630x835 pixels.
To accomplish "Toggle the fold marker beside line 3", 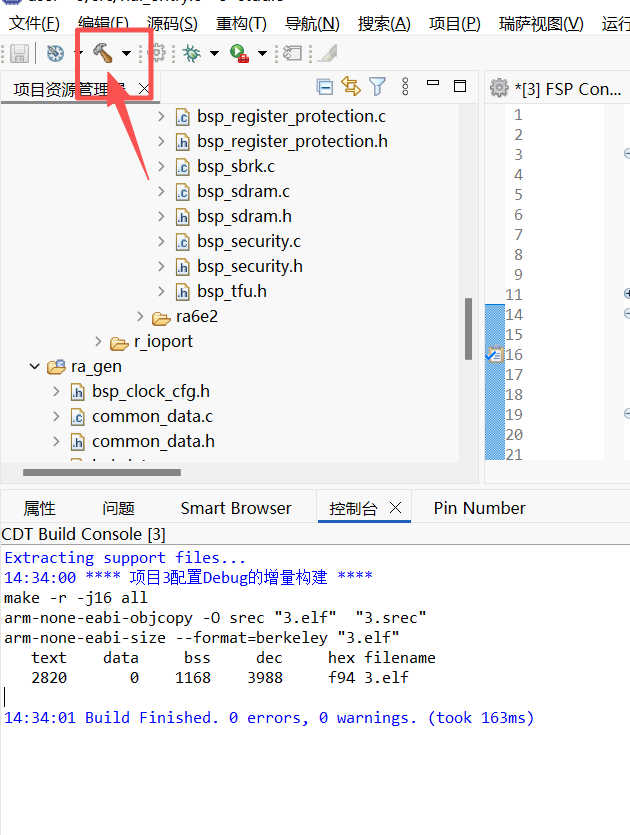I will point(627,154).
